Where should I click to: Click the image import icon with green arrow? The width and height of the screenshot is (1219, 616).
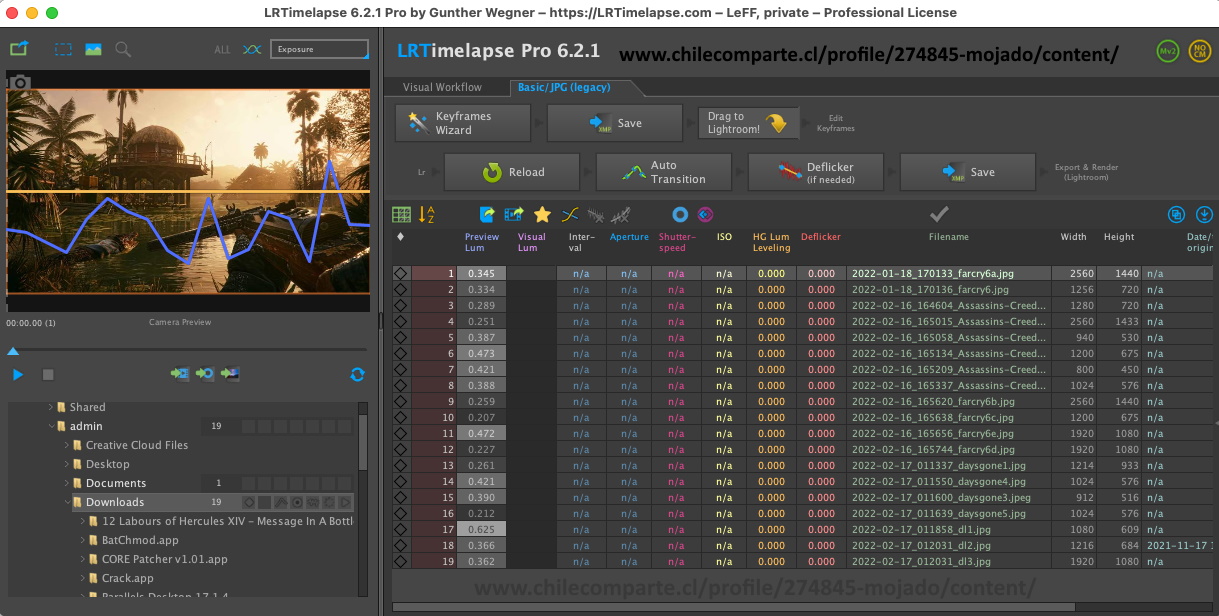[230, 374]
